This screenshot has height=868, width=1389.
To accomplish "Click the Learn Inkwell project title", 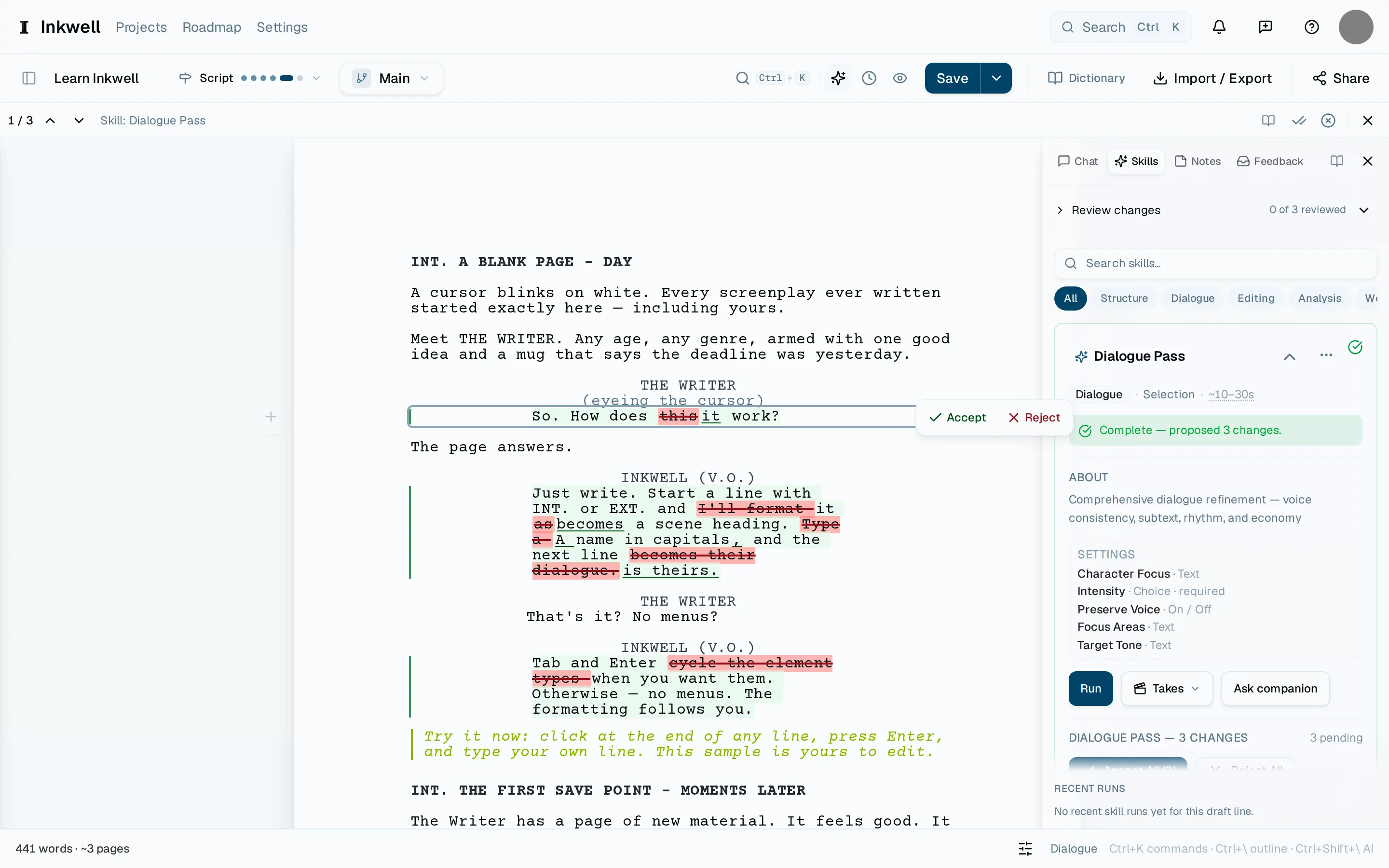I will pos(96,78).
